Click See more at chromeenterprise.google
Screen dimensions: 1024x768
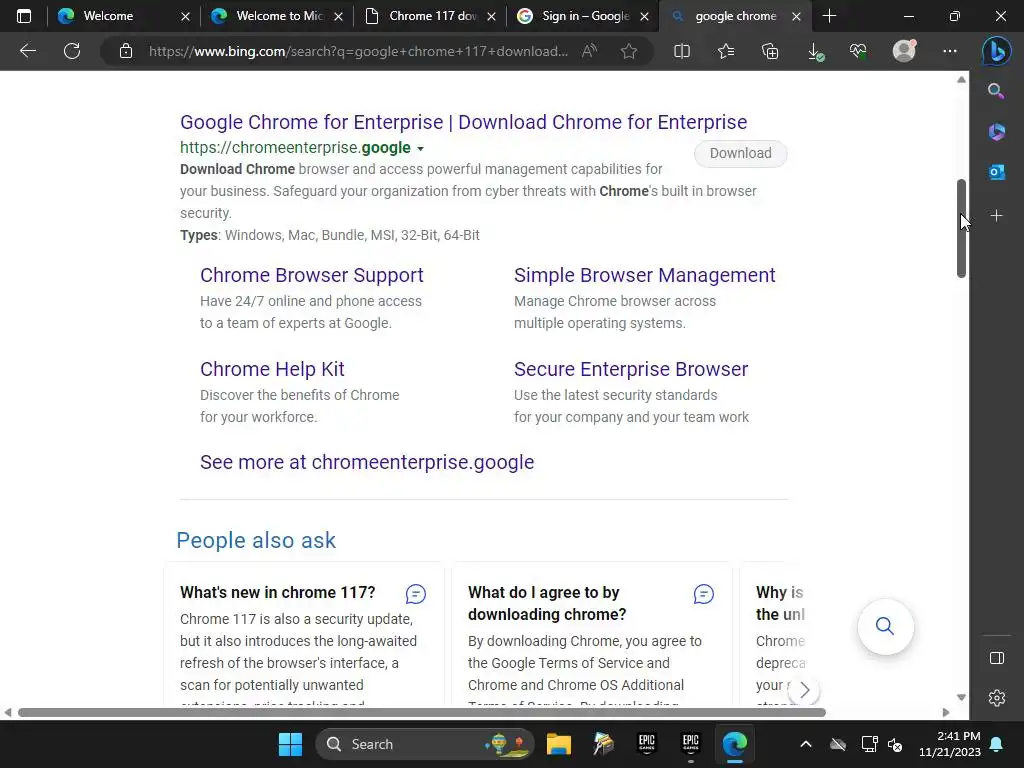[x=367, y=462]
